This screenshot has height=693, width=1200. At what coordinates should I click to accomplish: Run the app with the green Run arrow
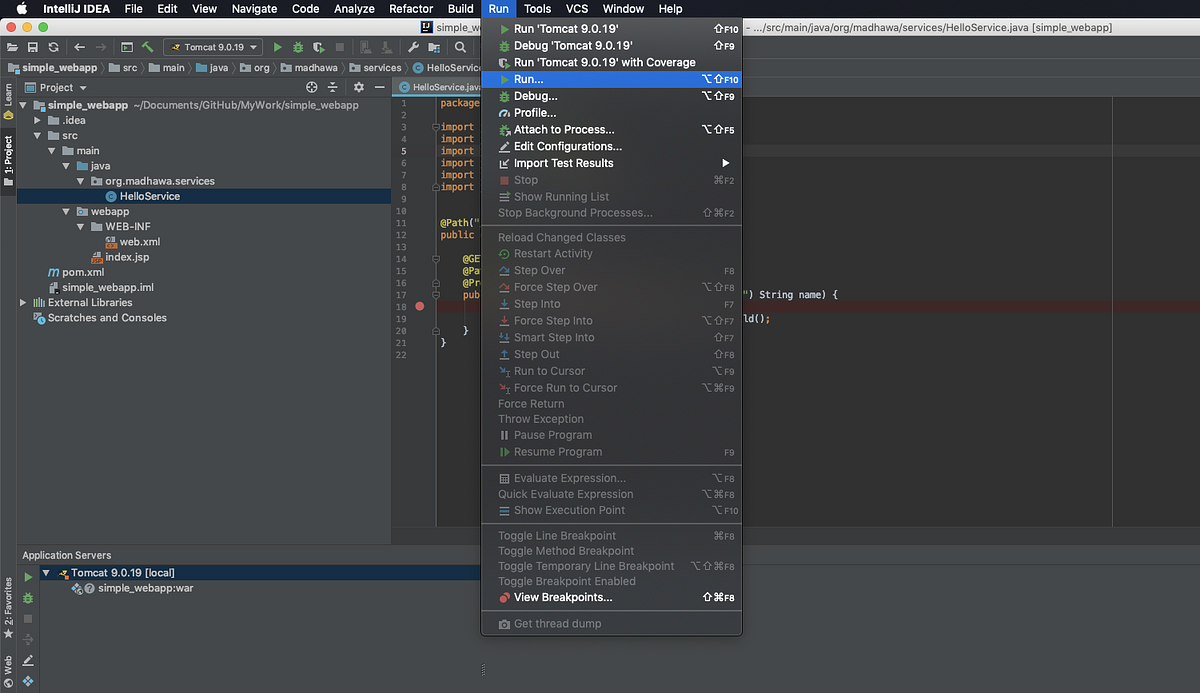click(278, 46)
